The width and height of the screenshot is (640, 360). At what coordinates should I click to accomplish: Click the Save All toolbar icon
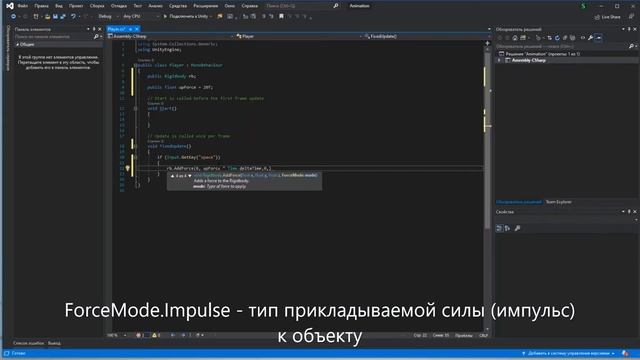click(x=63, y=16)
